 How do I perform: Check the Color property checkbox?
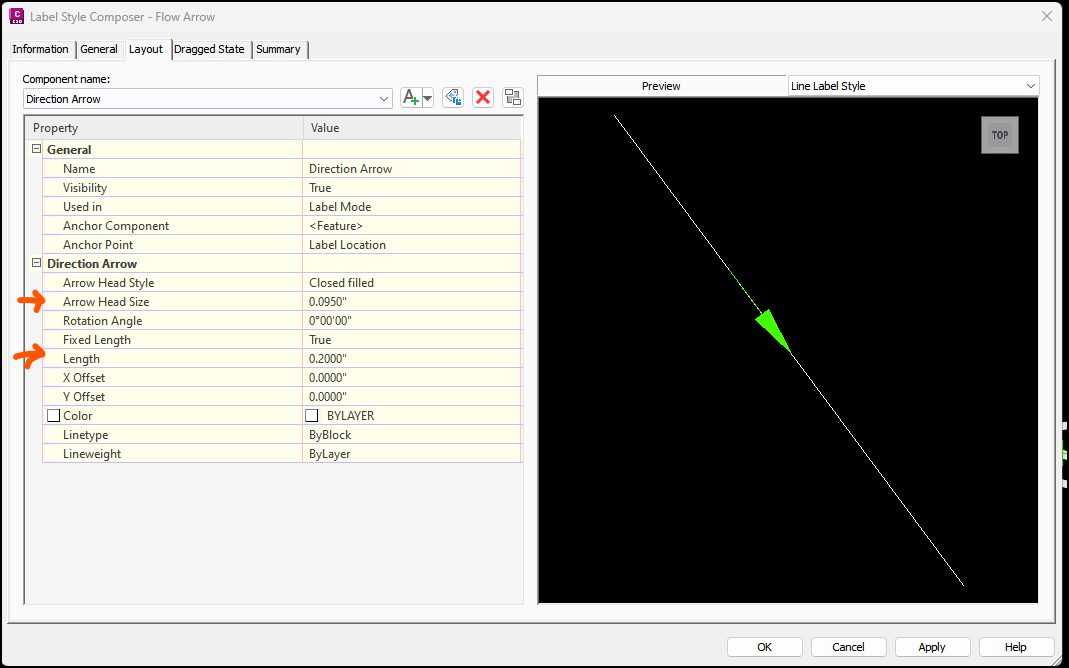pyautogui.click(x=54, y=415)
